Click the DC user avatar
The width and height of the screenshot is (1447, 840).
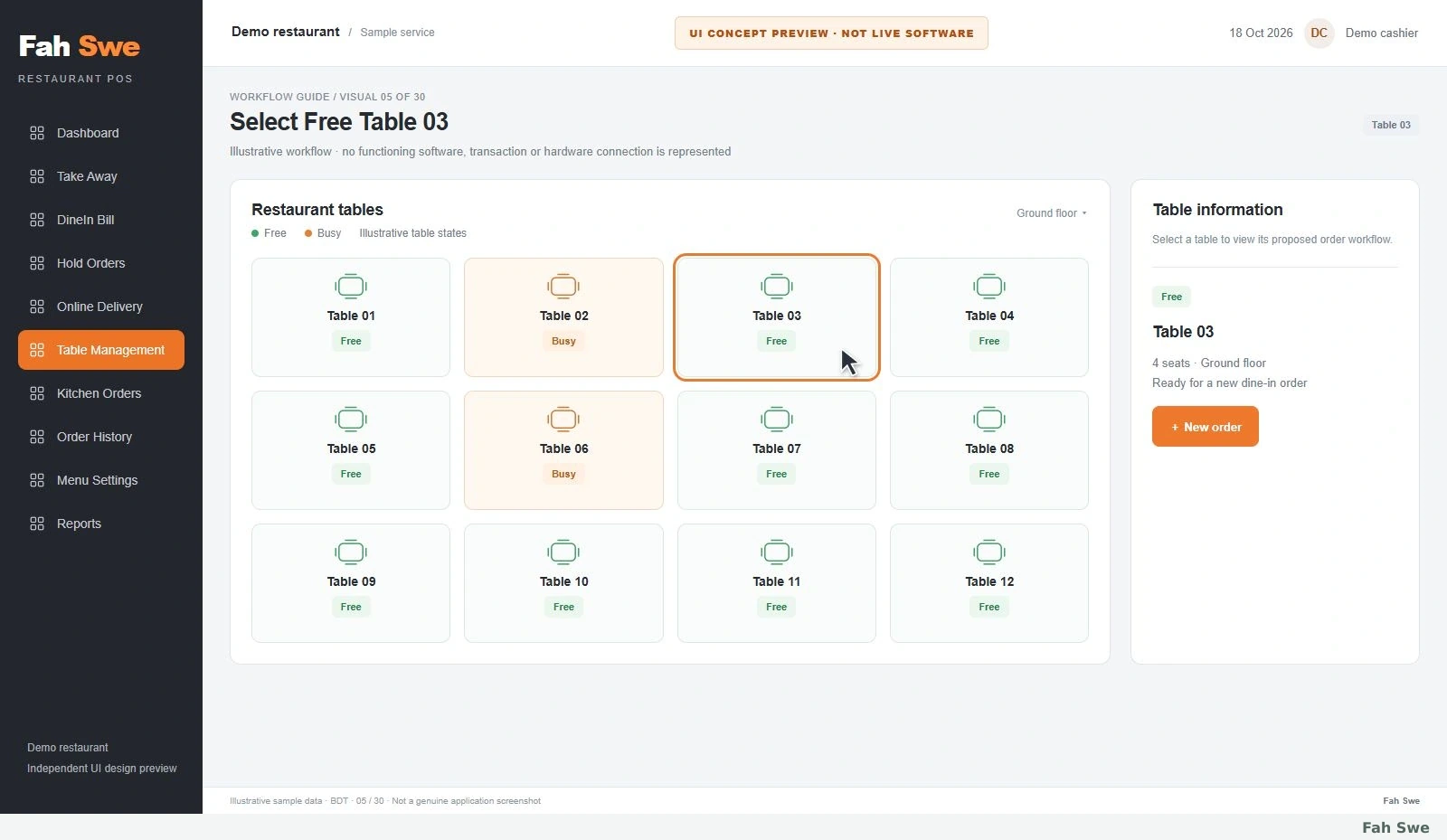pyautogui.click(x=1319, y=33)
